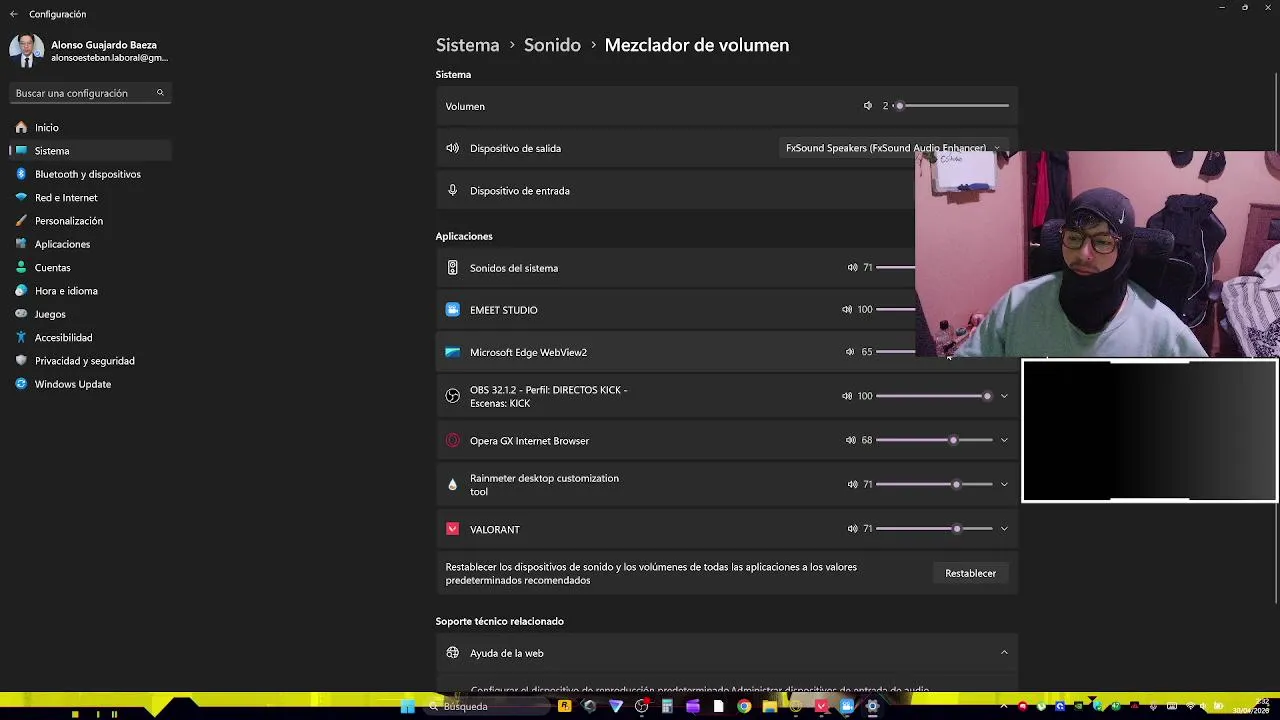Expand the VALORANT app row
This screenshot has height=720, width=1280.
[1004, 529]
